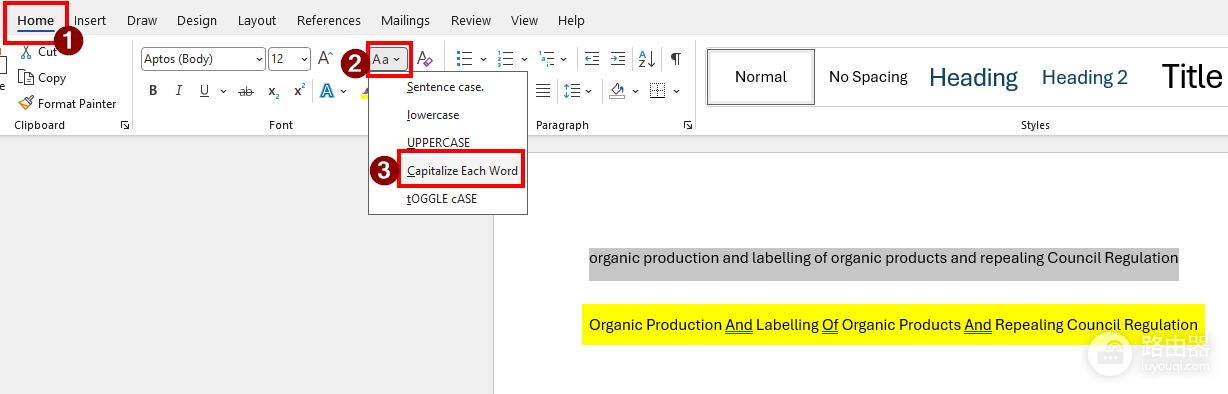This screenshot has width=1228, height=394.
Task: Click the Shading paint bucket icon
Action: coord(617,91)
